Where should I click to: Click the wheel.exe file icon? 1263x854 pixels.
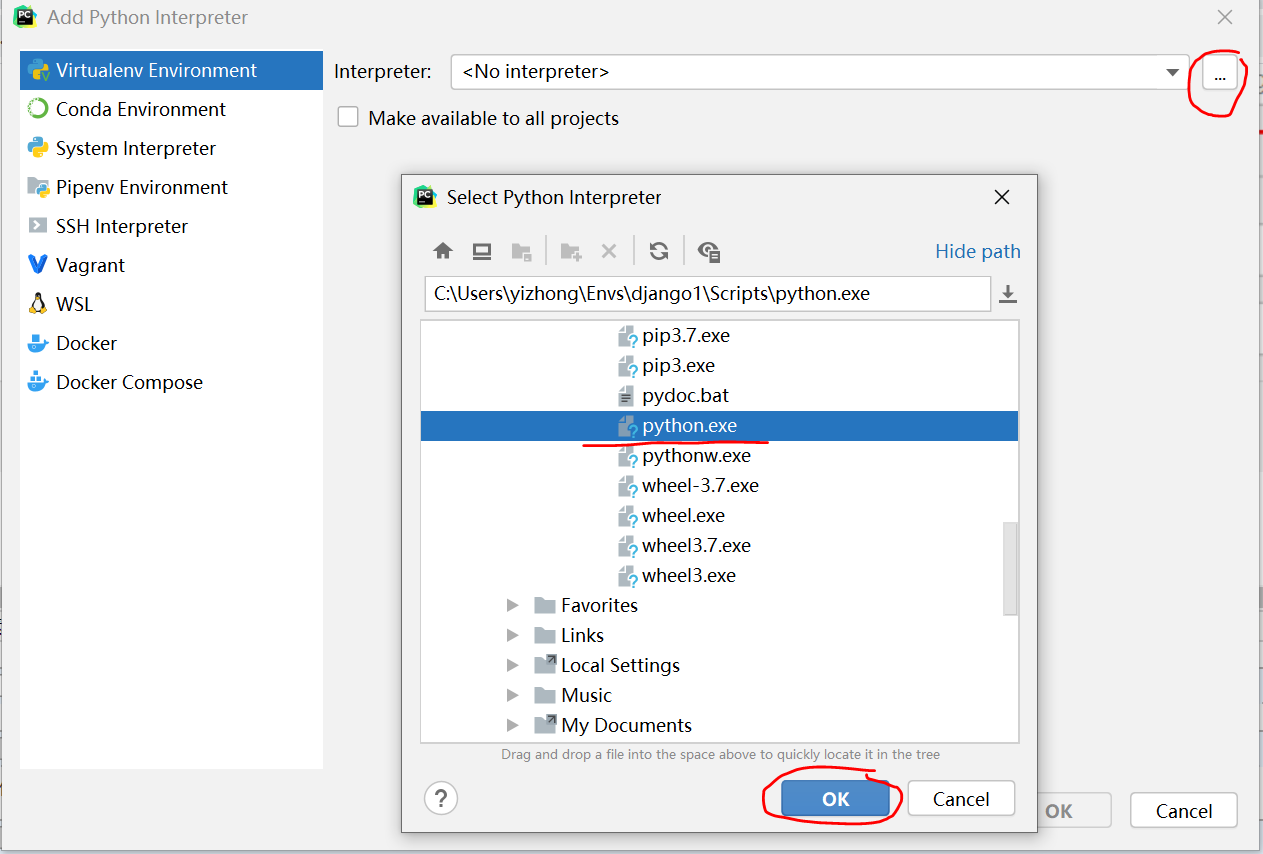(627, 516)
